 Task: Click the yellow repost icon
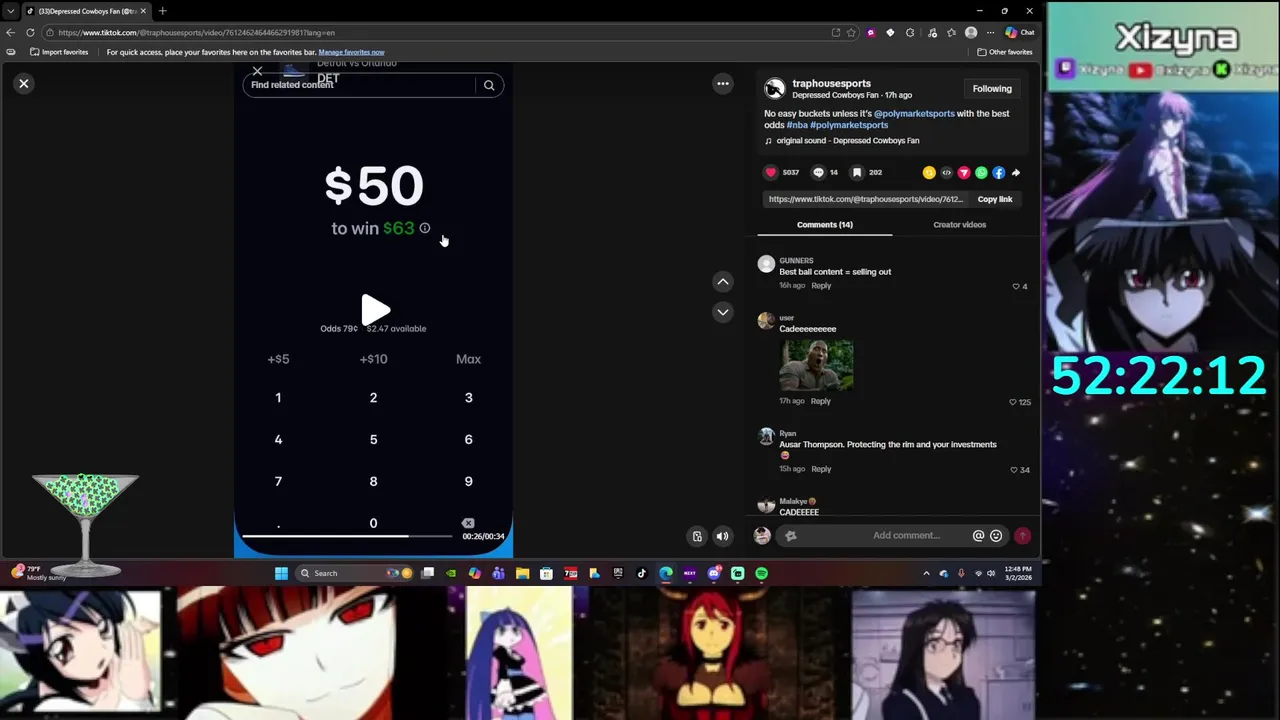(929, 173)
